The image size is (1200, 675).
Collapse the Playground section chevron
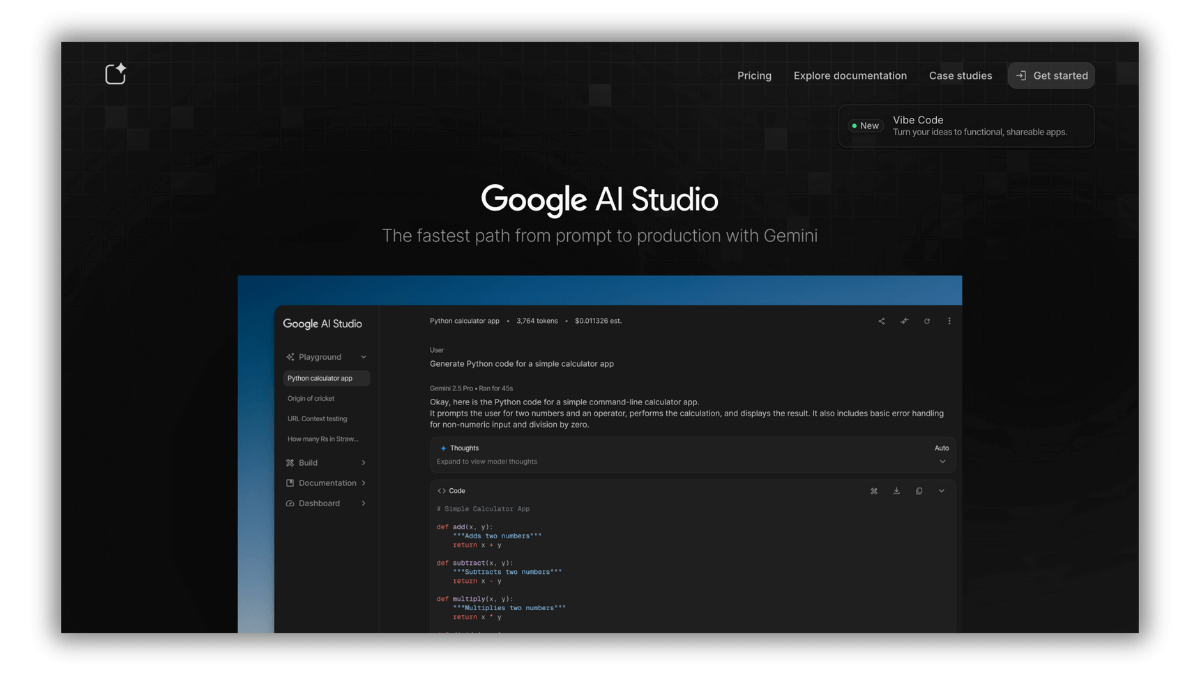tap(363, 357)
